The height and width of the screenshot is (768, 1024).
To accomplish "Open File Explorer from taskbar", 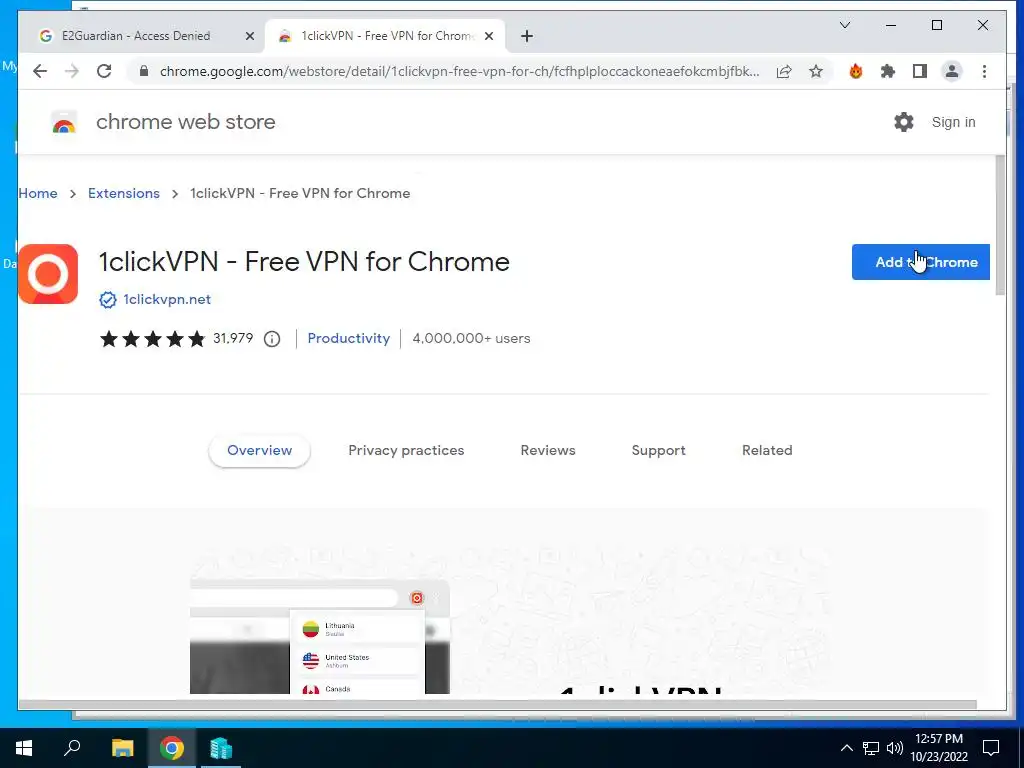I will 122,748.
